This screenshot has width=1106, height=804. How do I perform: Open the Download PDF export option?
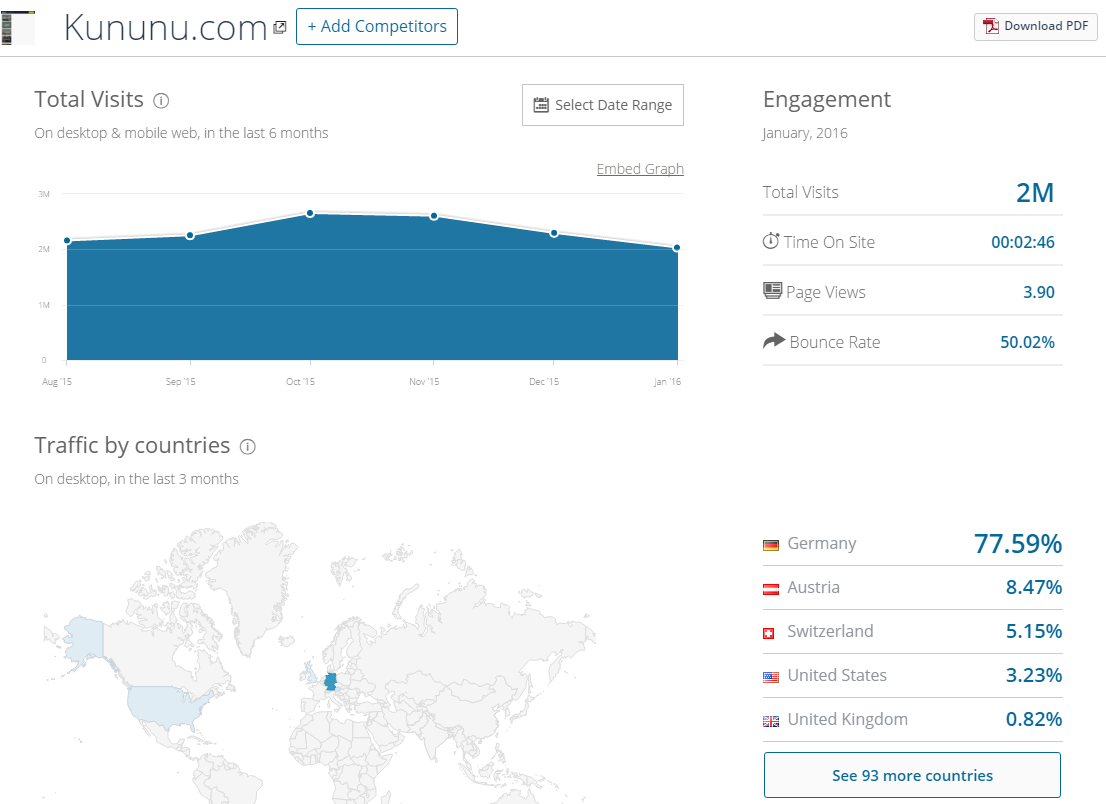point(1035,26)
